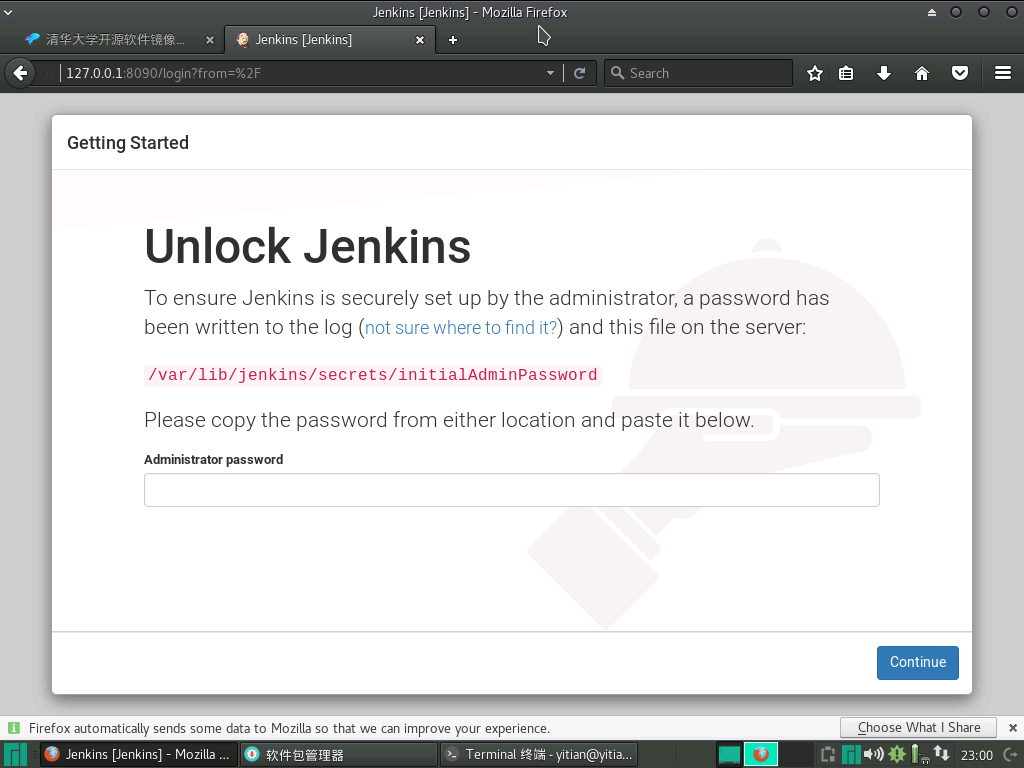This screenshot has height=768, width=1024.
Task: Click inside the Administrator password field
Action: click(x=512, y=489)
